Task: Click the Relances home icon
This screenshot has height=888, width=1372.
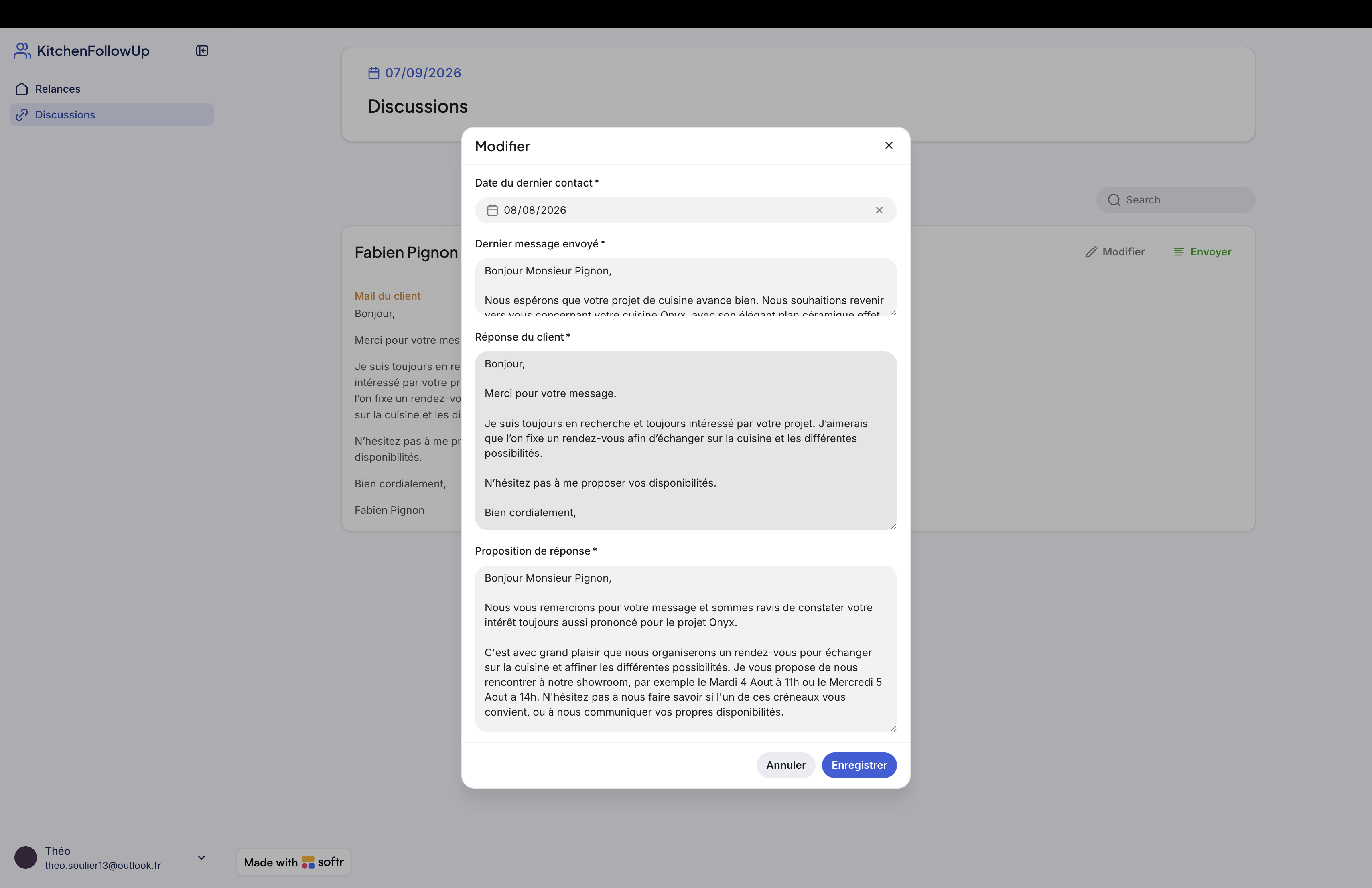Action: click(x=22, y=89)
